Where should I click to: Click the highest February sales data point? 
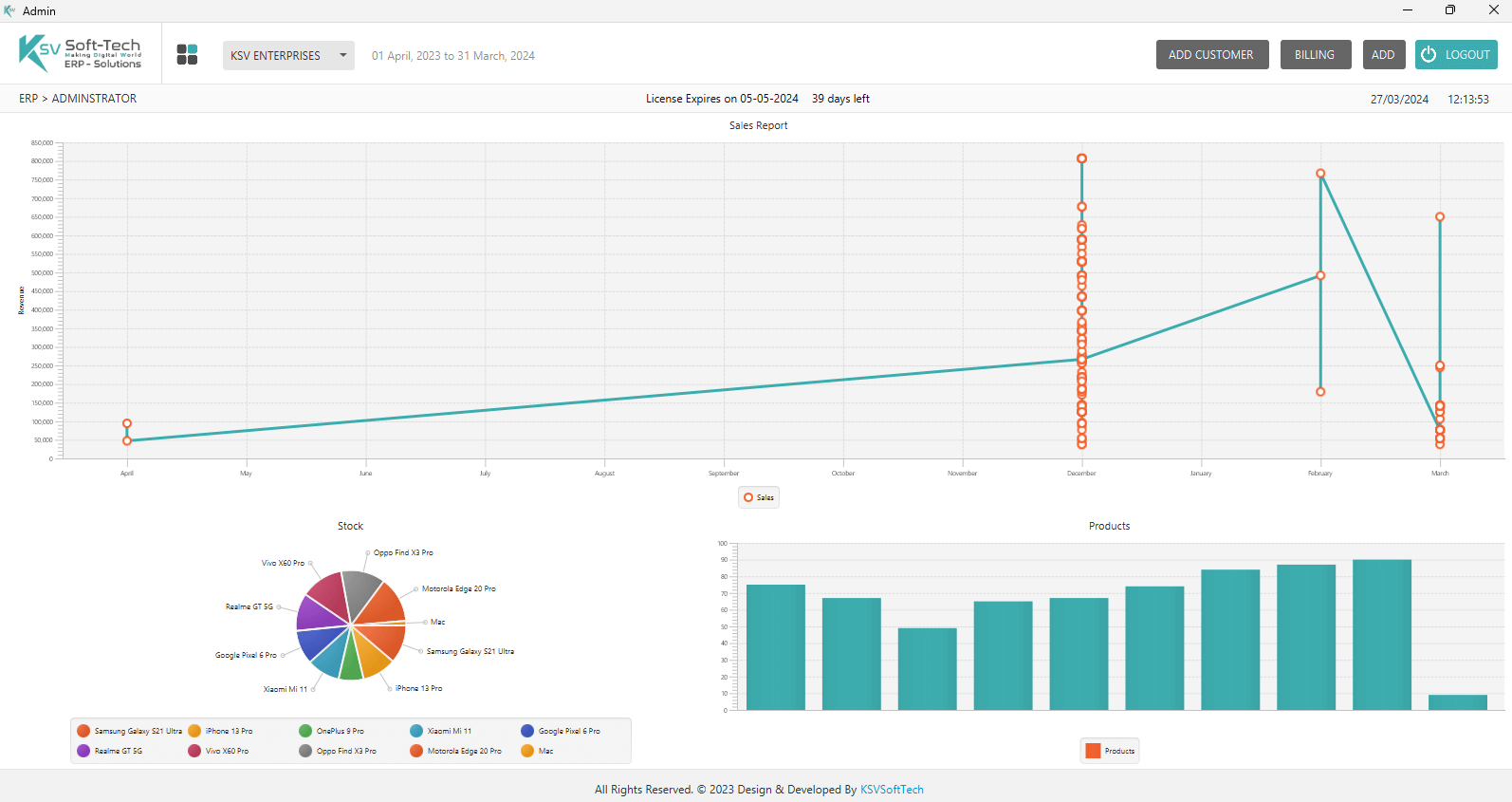tap(1320, 174)
